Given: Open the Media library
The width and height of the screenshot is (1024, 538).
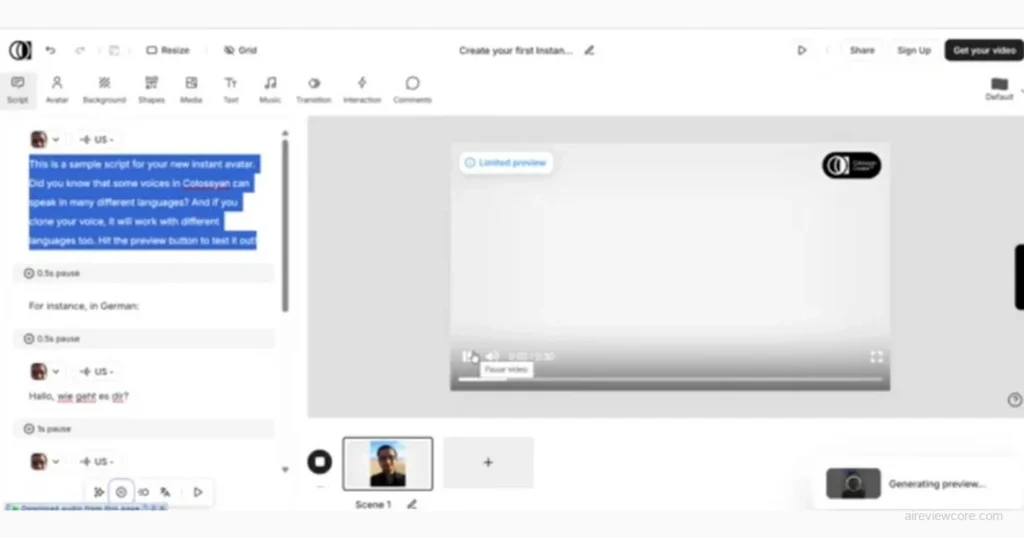Looking at the screenshot, I should pos(191,89).
